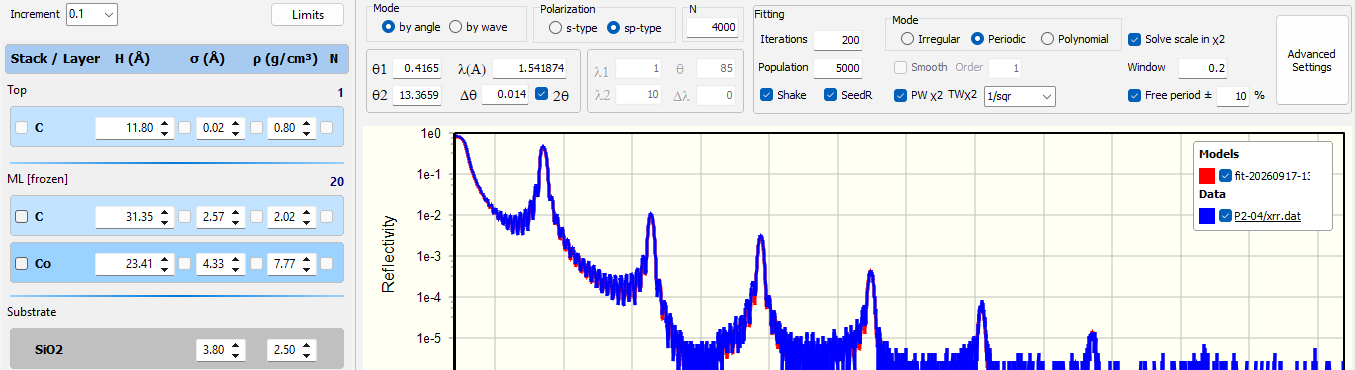The width and height of the screenshot is (1355, 370).
Task: Check the ML C layer checkbox
Action: pos(22,216)
